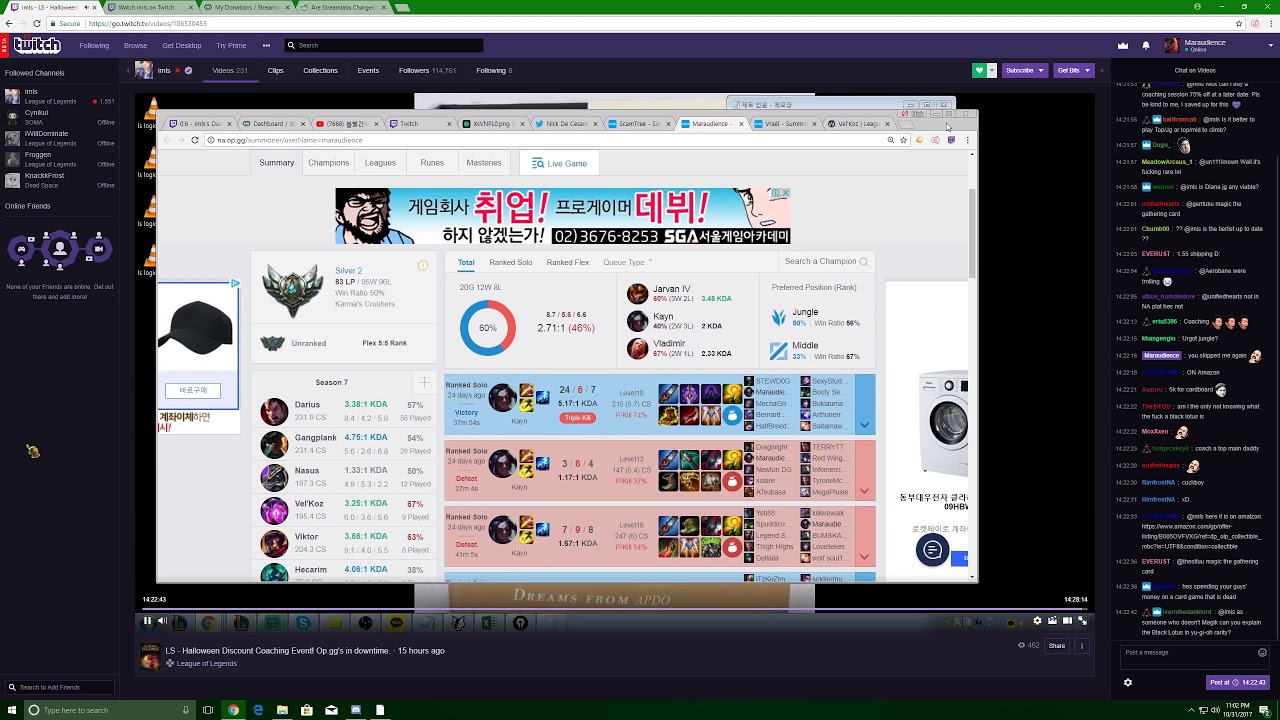
Task: Open the Cortana microphone in taskbar
Action: tap(186, 710)
